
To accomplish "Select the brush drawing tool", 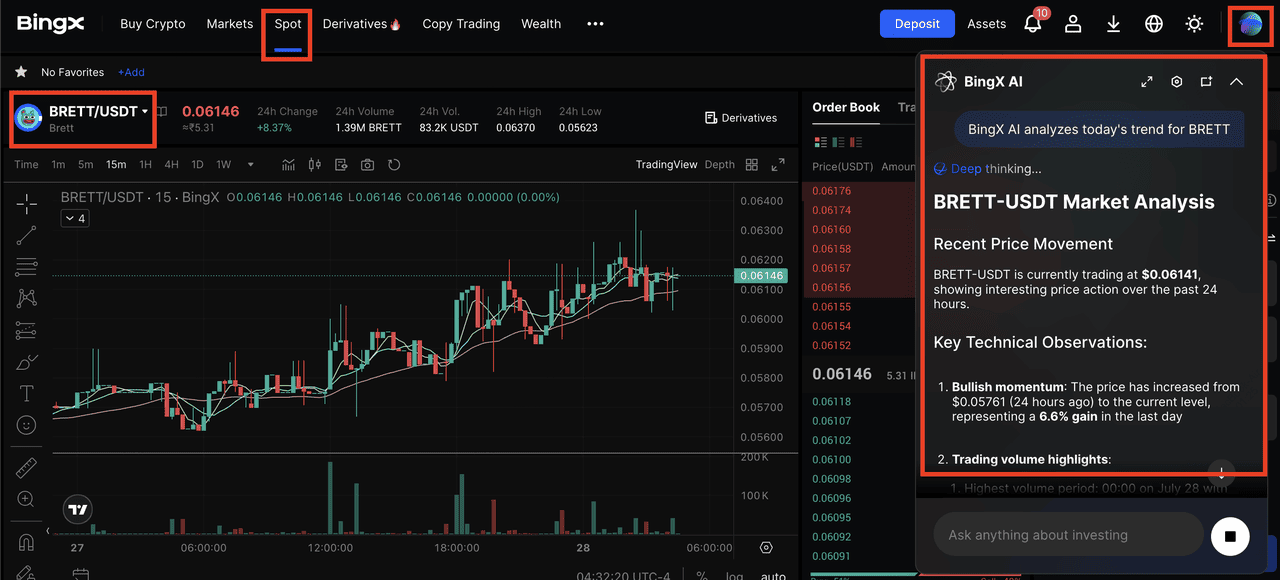I will pos(27,362).
